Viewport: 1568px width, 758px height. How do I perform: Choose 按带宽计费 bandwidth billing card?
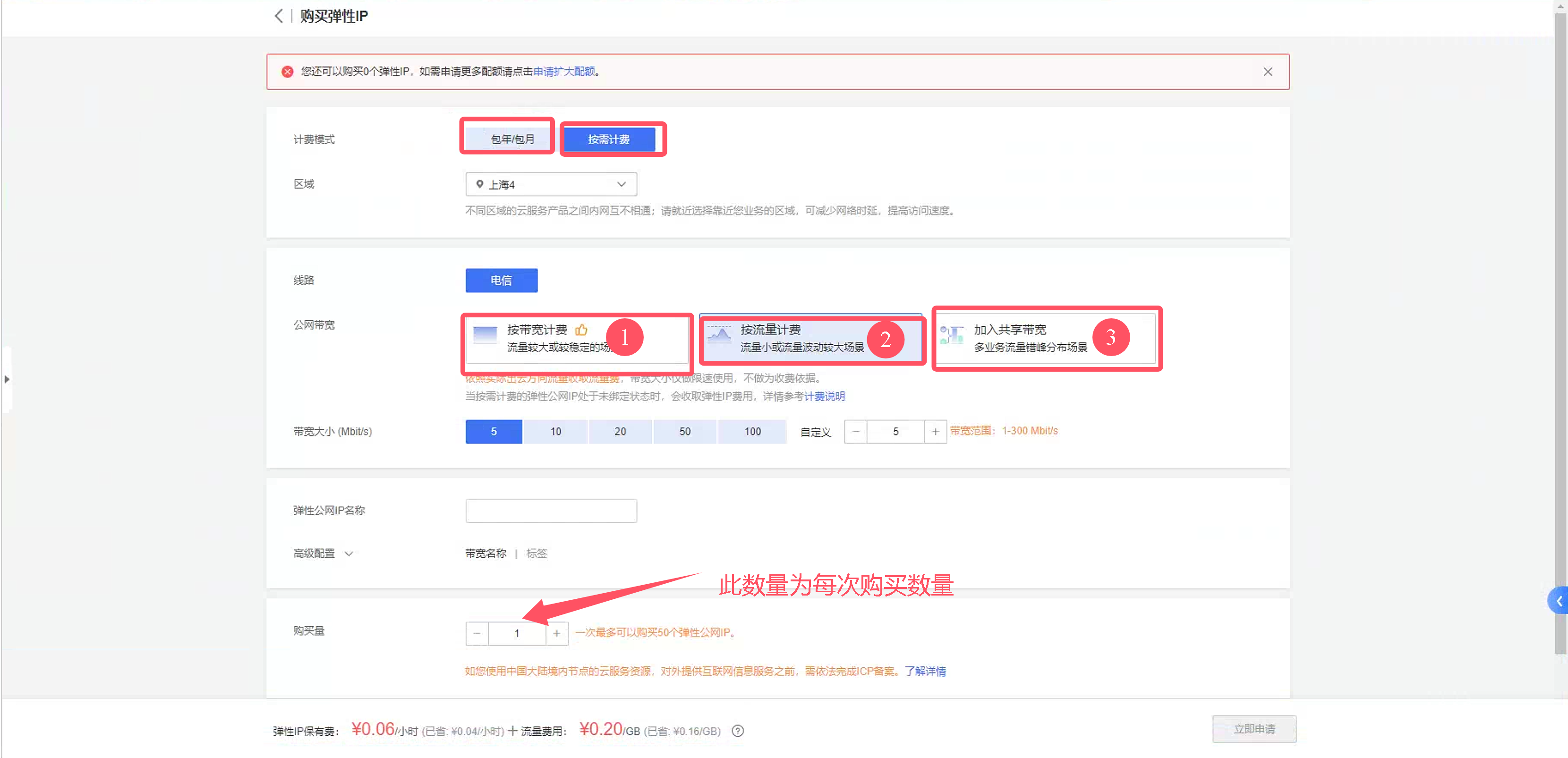point(577,339)
